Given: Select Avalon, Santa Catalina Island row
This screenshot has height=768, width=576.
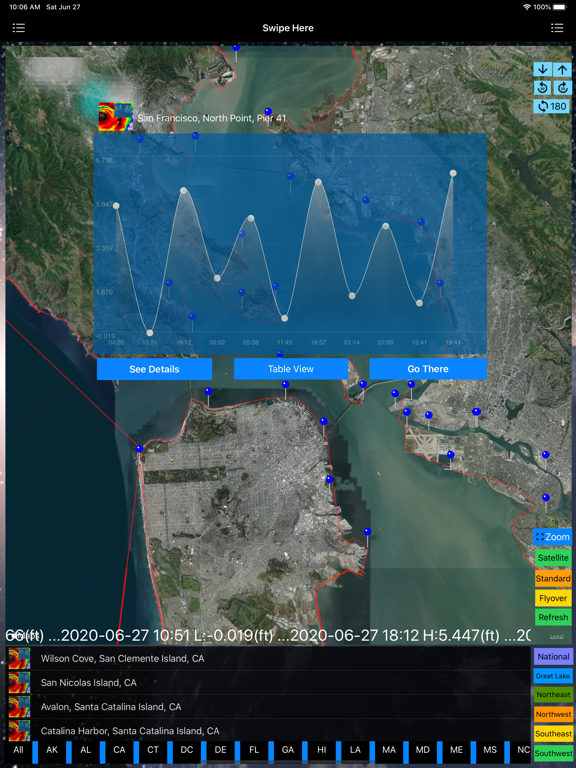Looking at the screenshot, I should click(268, 706).
